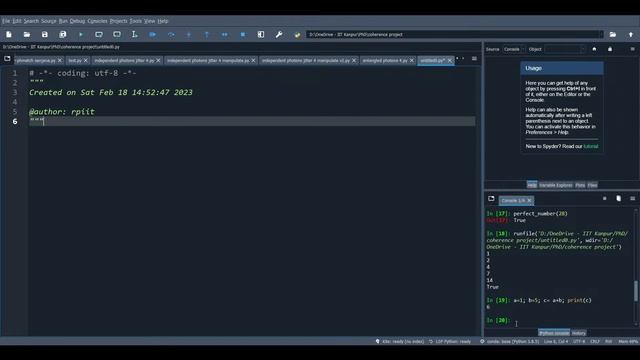640x360 pixels.
Task: Open the Consoles menu
Action: point(97,21)
